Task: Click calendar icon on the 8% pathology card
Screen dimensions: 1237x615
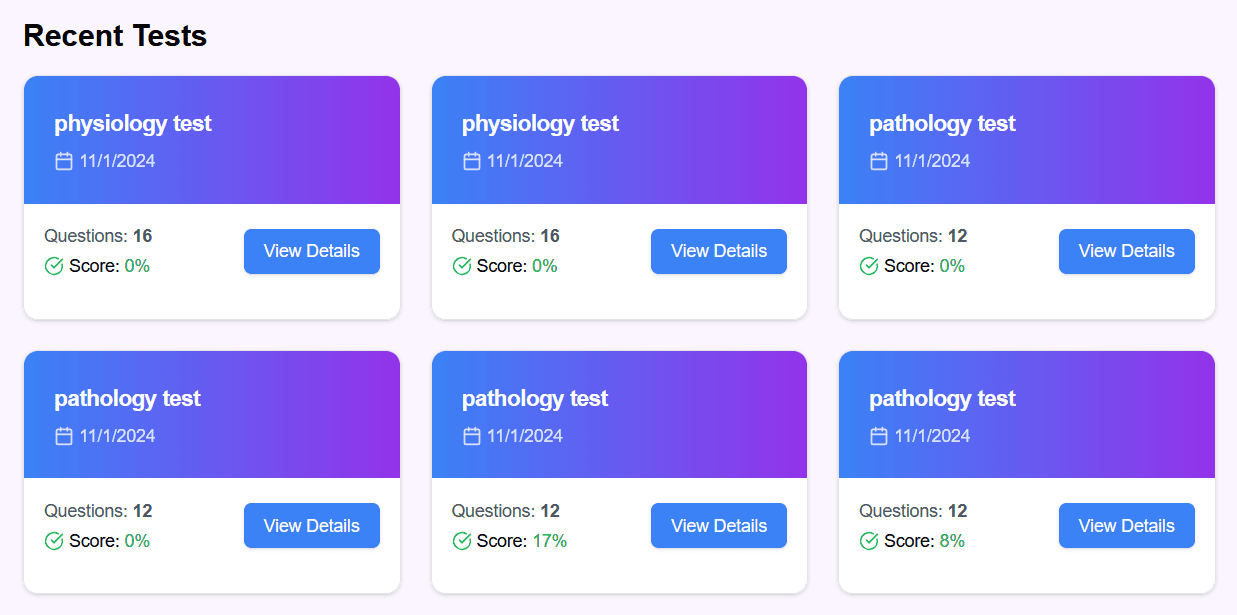Action: 879,436
